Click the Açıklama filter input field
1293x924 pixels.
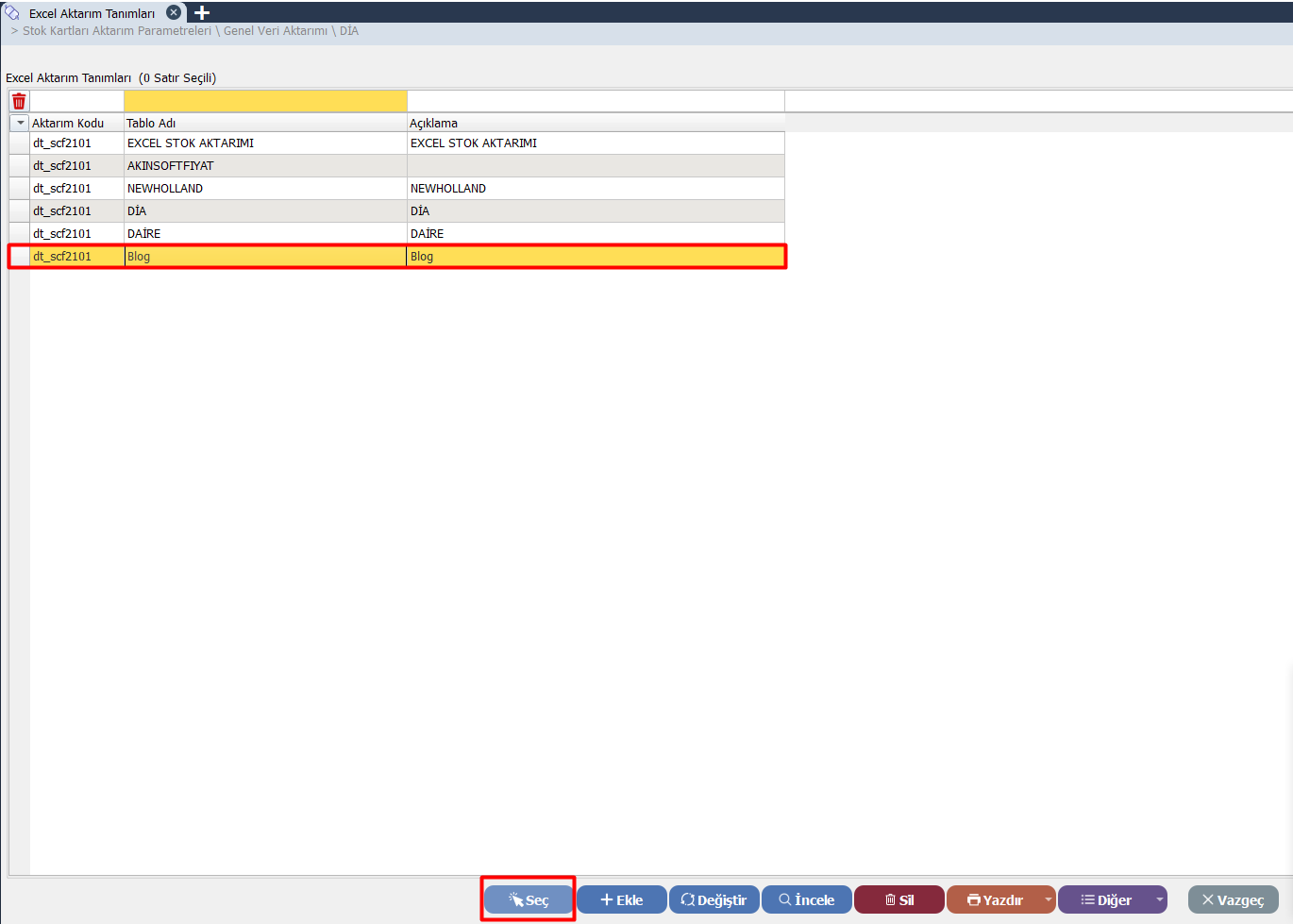(595, 101)
